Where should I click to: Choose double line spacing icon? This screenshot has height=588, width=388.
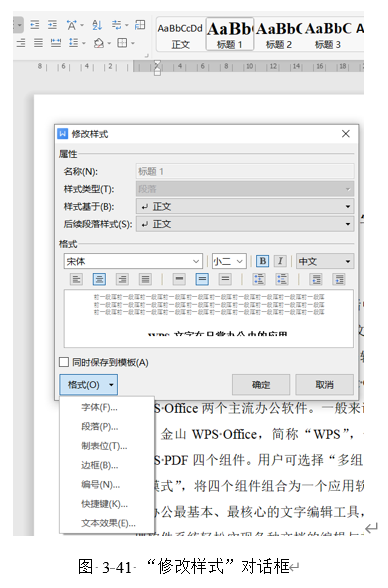(x=225, y=279)
